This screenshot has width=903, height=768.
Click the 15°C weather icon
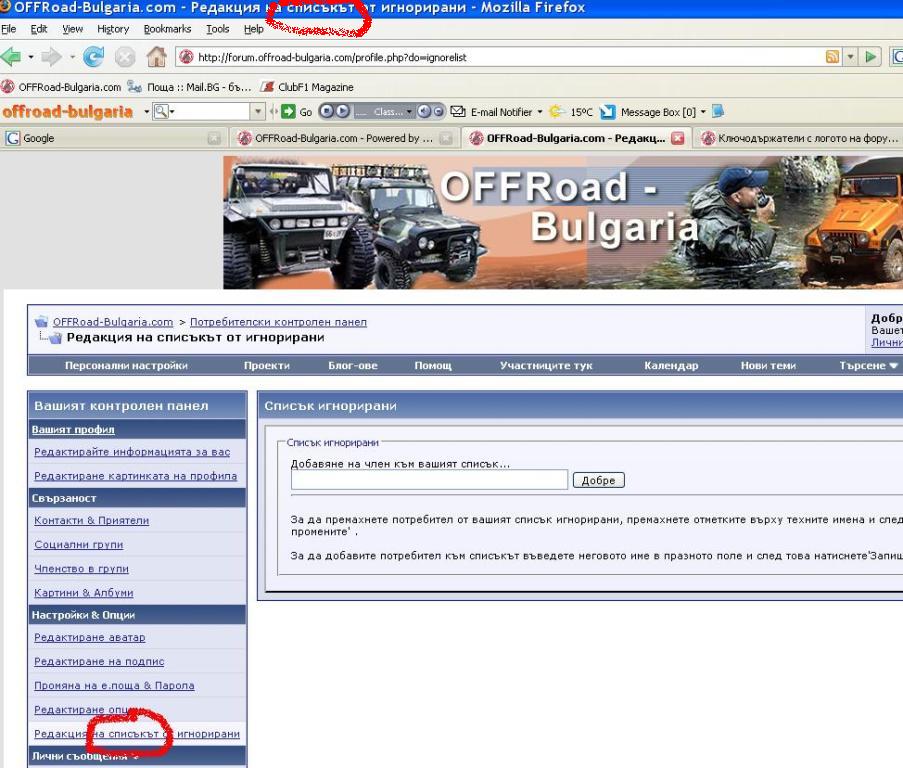pos(557,112)
